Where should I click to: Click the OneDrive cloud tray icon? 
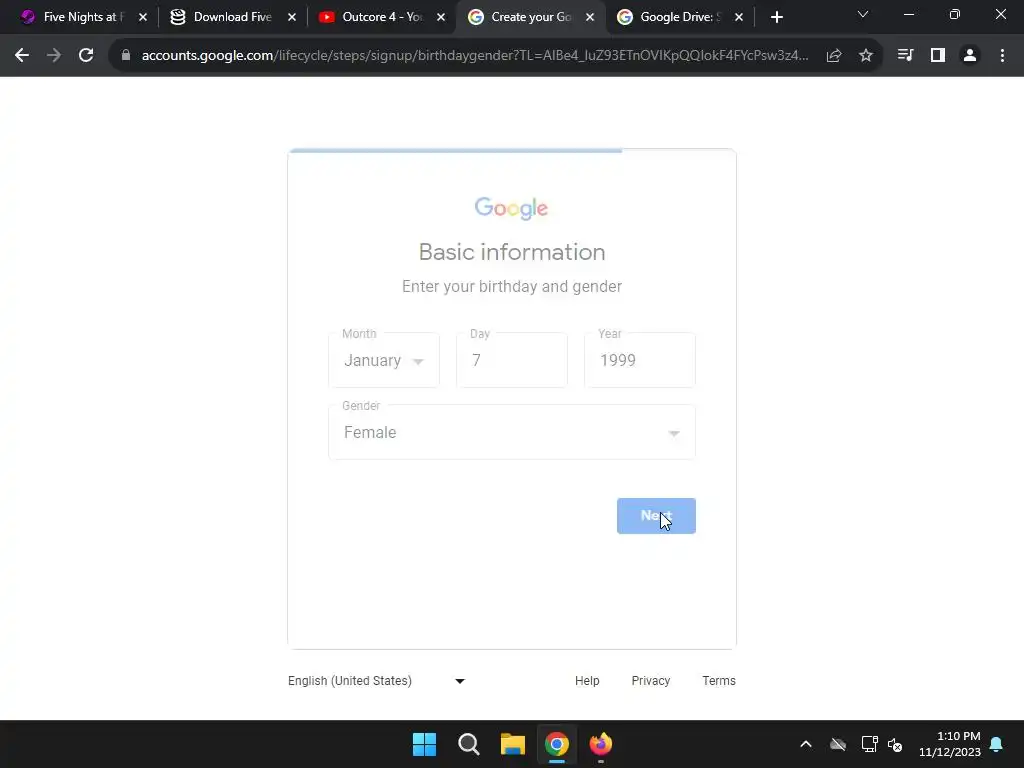coord(838,744)
